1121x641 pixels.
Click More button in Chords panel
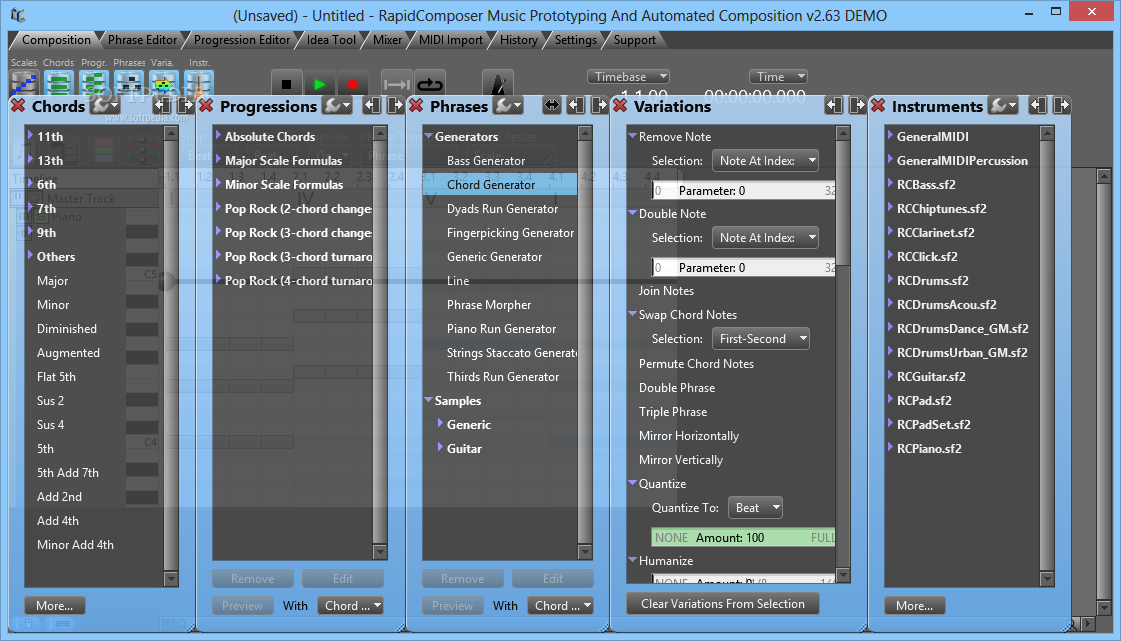54,606
